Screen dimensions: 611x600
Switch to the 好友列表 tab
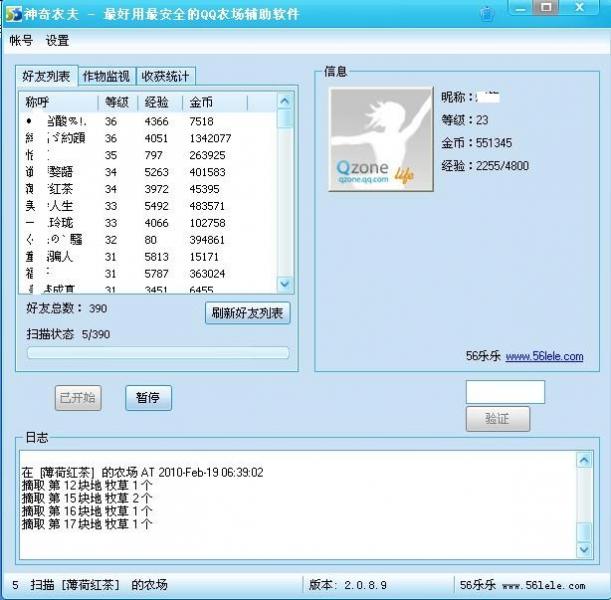pyautogui.click(x=46, y=76)
